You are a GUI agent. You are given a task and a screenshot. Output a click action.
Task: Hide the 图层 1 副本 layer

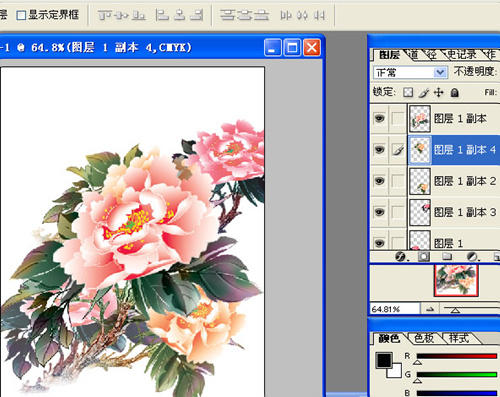click(x=379, y=118)
